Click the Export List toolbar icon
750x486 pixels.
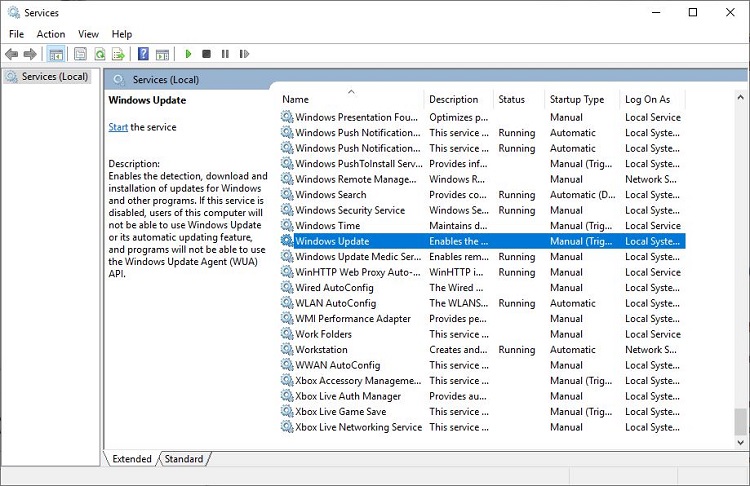[x=118, y=54]
